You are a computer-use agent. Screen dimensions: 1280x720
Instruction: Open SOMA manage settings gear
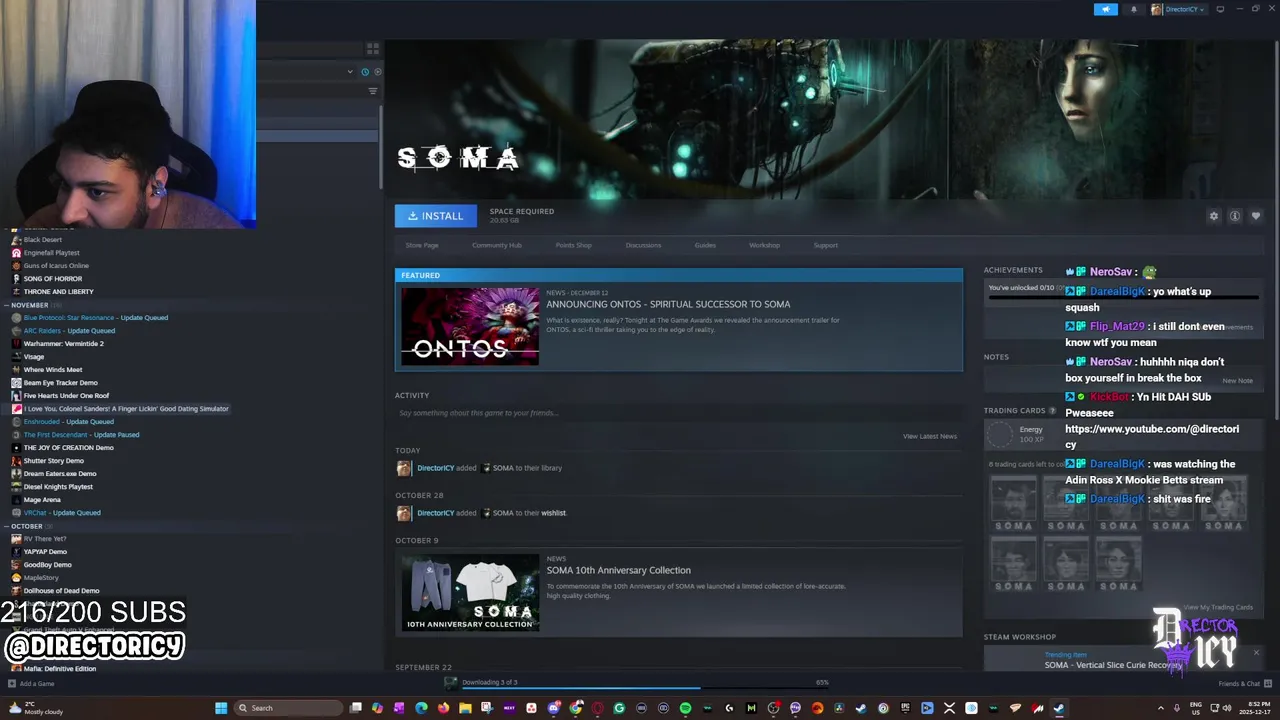[x=1214, y=216]
